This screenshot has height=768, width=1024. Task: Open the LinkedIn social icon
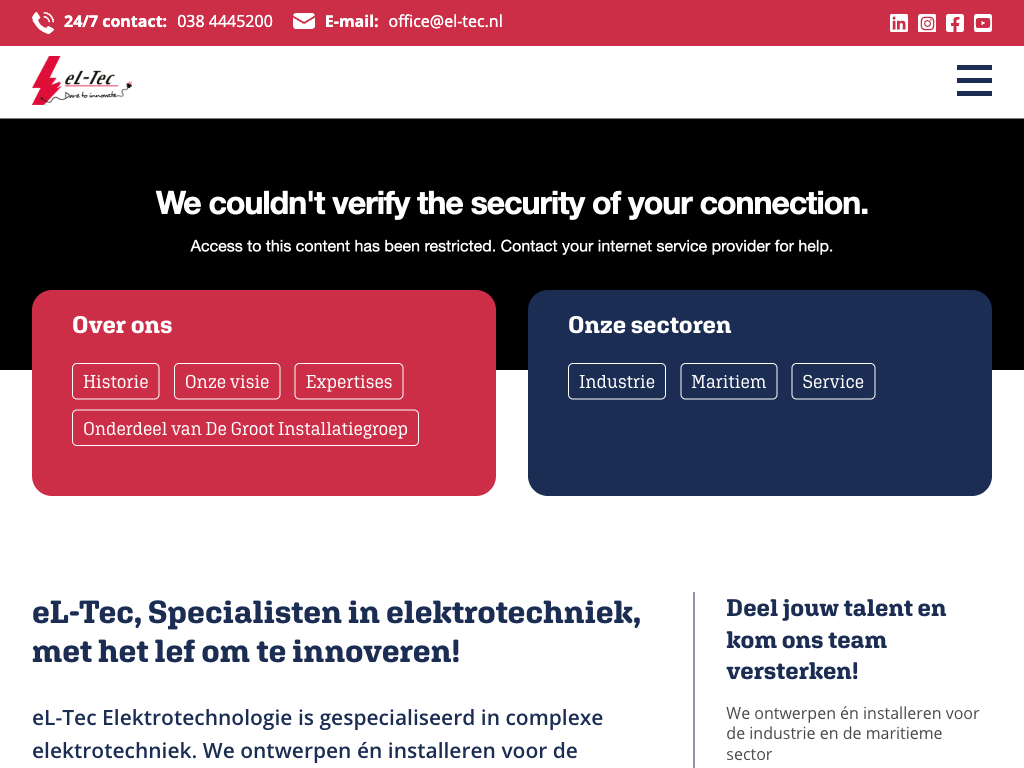(x=899, y=23)
